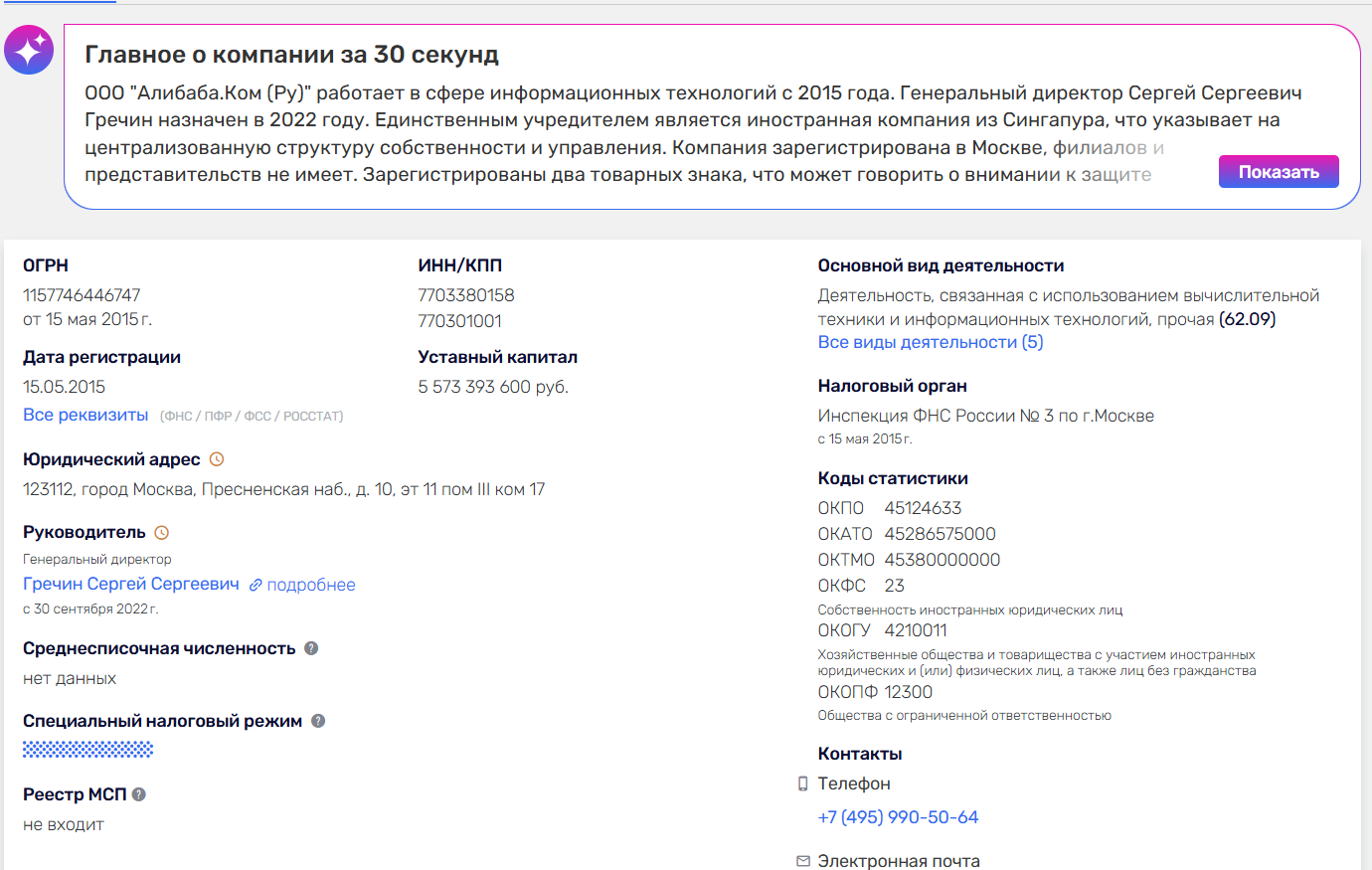Click the AI sparkle icon beside the summary
This screenshot has width=1372, height=870.
click(29, 50)
